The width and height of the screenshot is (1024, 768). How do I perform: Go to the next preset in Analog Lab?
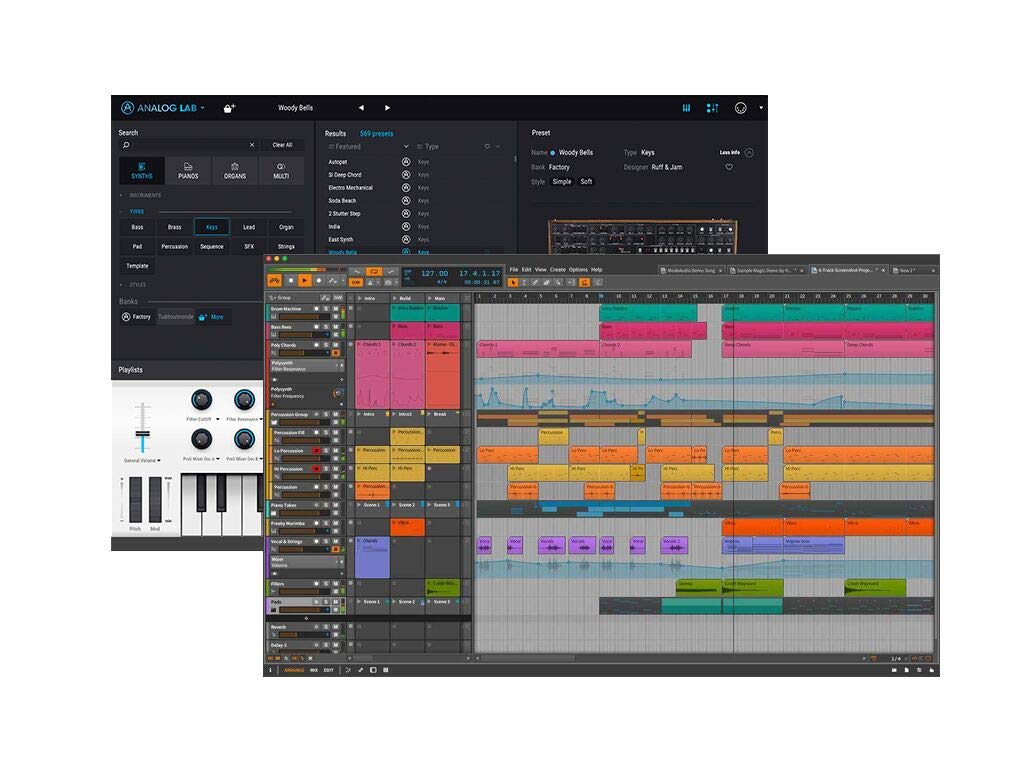point(387,108)
